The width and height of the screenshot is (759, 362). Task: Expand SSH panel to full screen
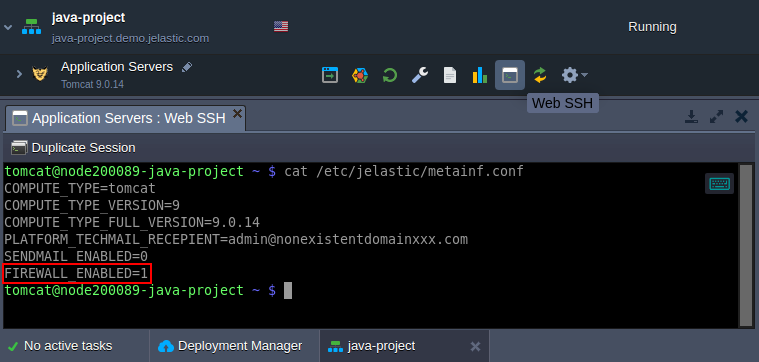[716, 117]
